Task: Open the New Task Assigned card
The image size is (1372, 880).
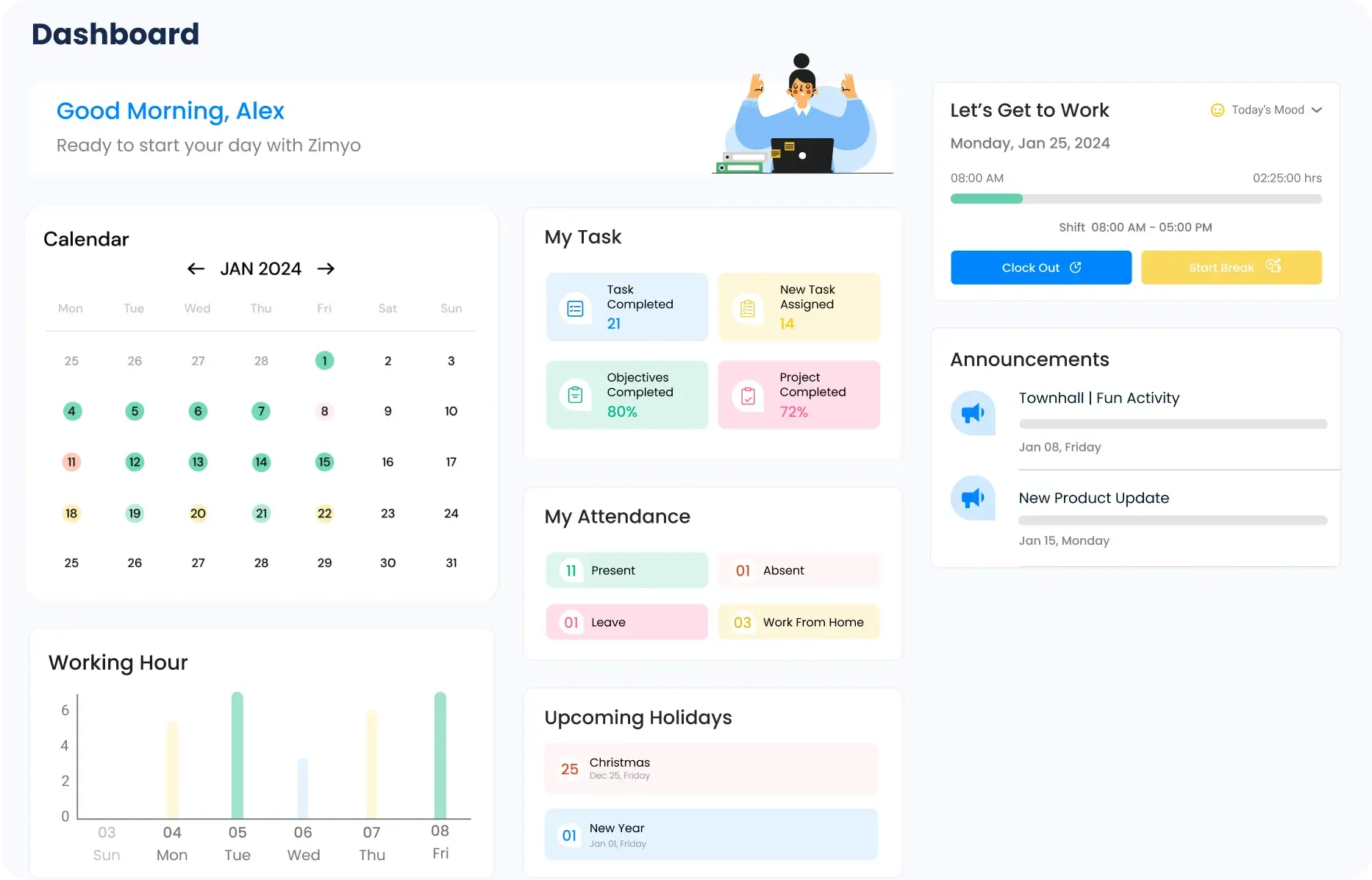Action: tap(799, 307)
